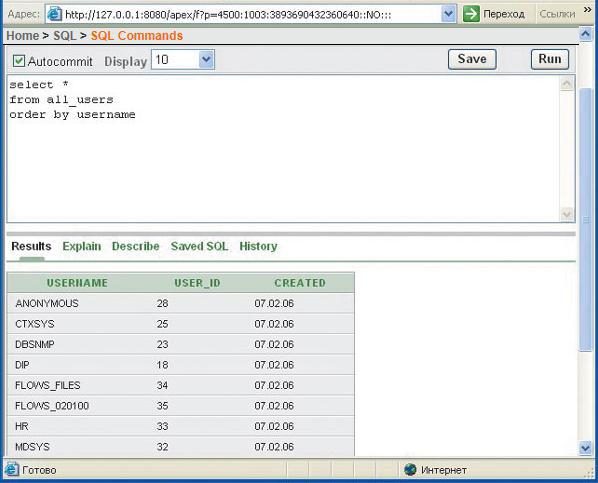Open the Saved SQL tab
598x483 pixels.
[199, 246]
